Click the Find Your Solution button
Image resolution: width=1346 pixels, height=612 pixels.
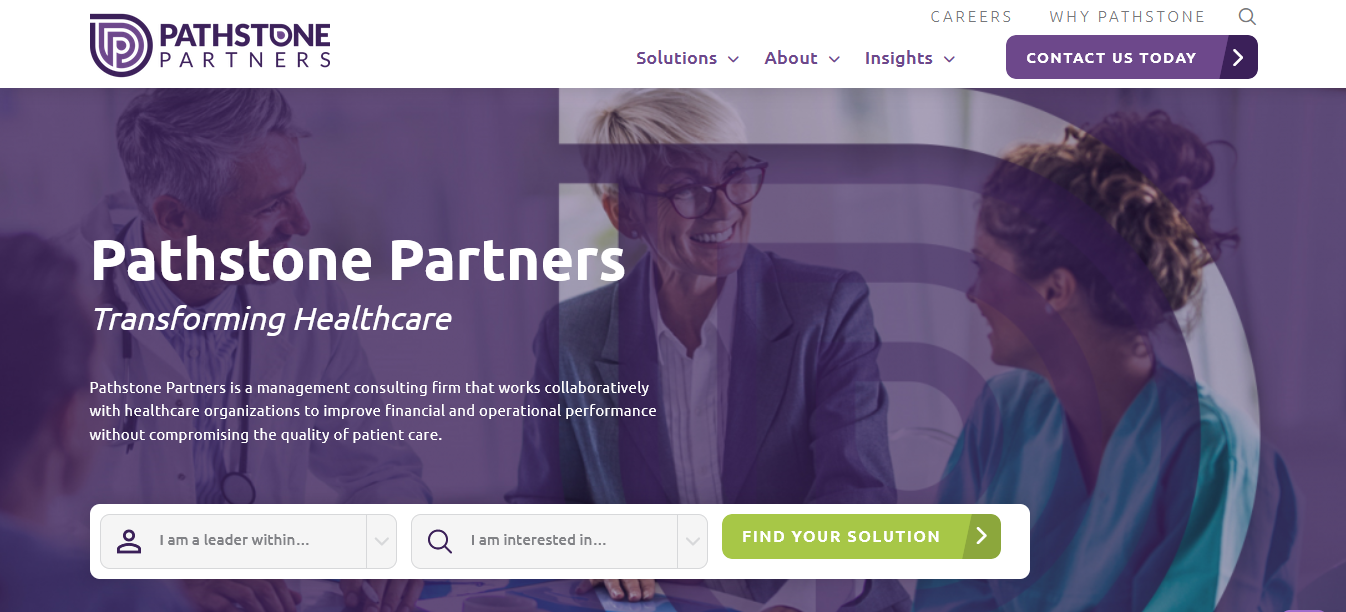click(x=861, y=536)
